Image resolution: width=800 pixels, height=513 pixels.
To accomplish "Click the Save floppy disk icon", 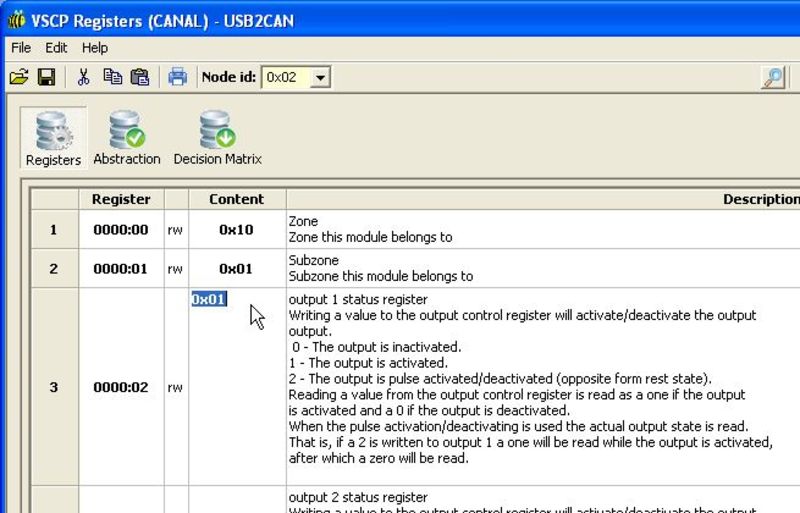I will click(x=46, y=77).
